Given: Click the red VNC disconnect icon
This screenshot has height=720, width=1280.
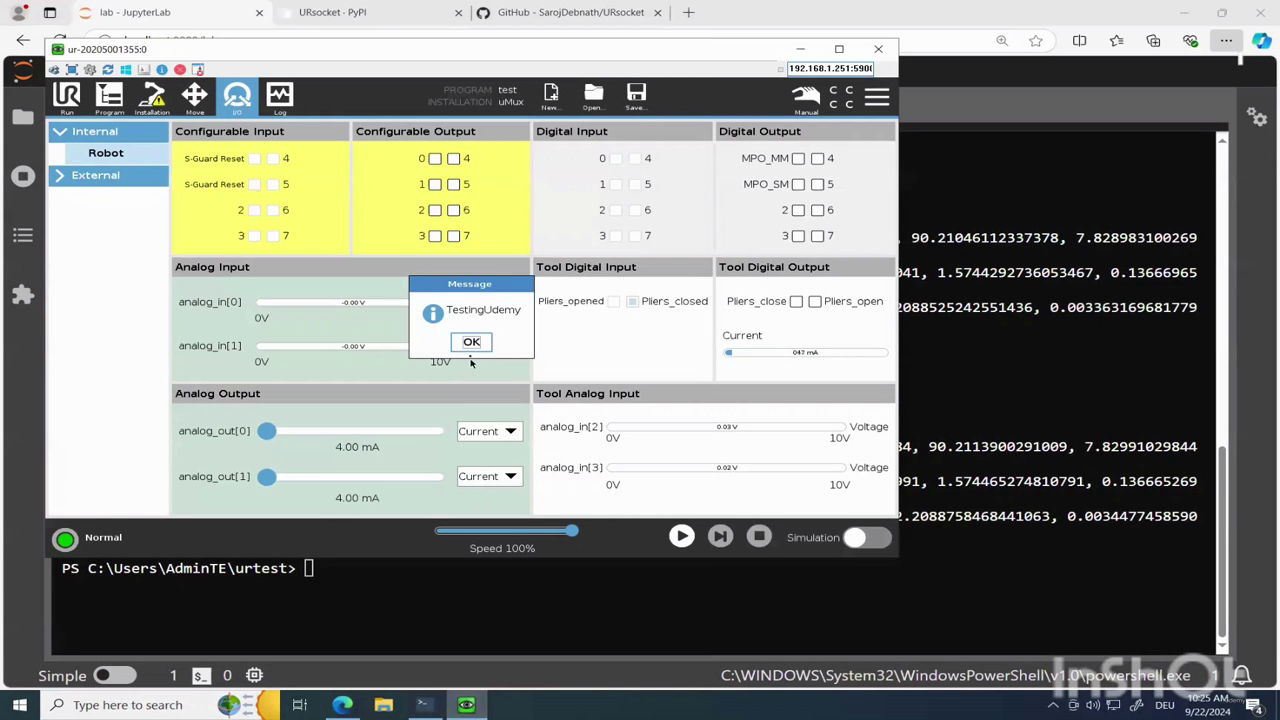Looking at the screenshot, I should tap(180, 69).
